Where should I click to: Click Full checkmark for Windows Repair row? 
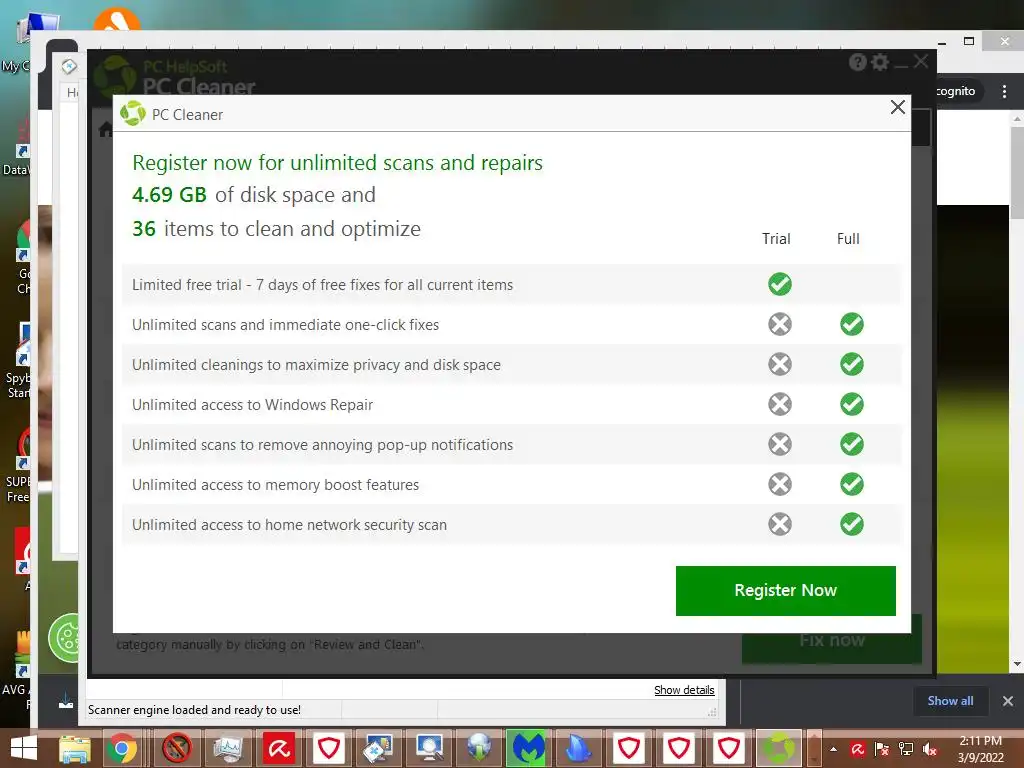852,404
